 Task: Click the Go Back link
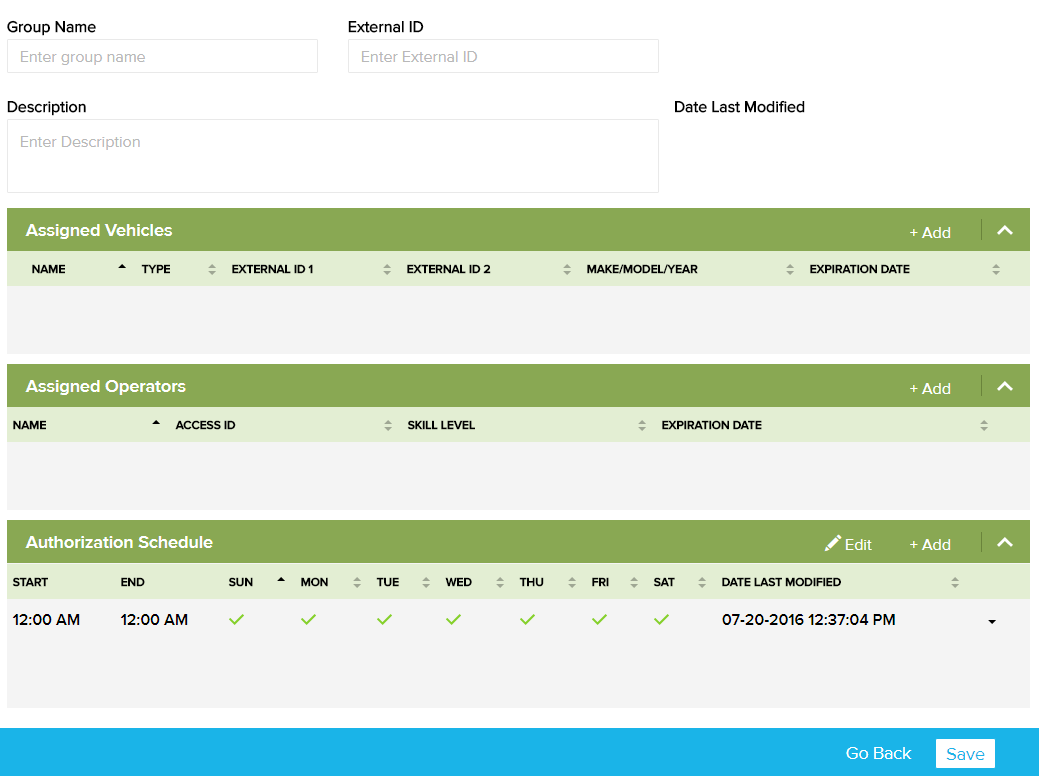tap(878, 754)
